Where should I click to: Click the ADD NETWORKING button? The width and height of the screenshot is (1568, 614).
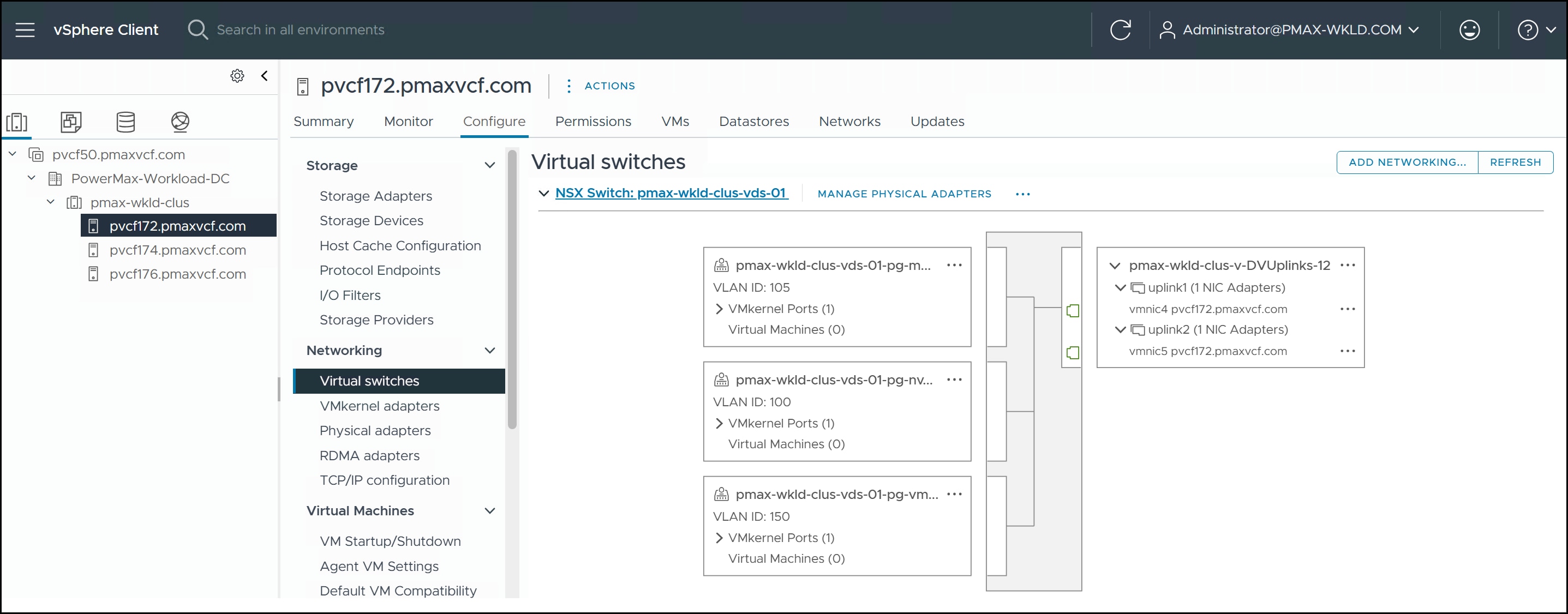pyautogui.click(x=1407, y=162)
